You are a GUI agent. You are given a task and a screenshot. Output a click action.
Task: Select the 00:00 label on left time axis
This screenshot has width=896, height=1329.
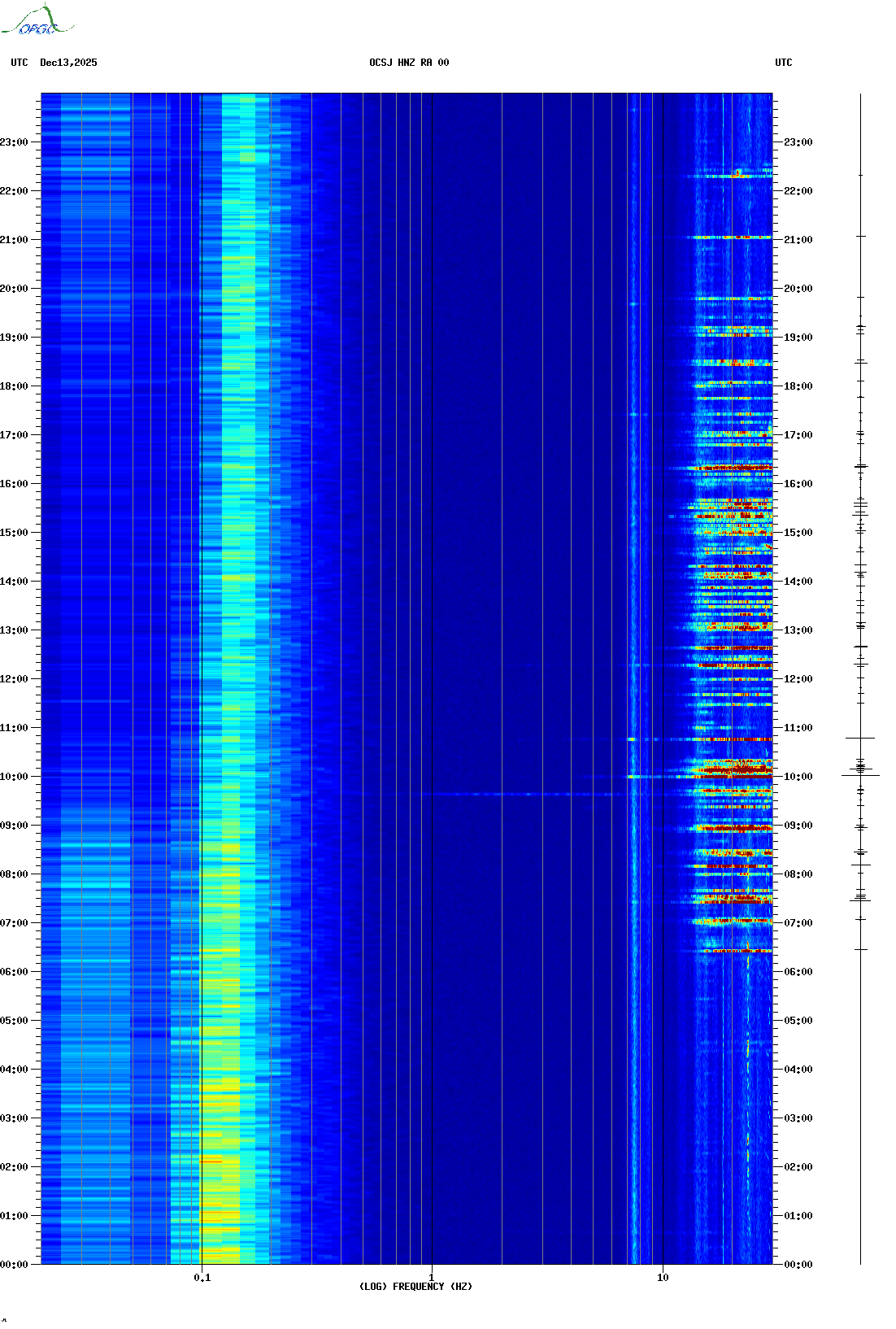[15, 1265]
